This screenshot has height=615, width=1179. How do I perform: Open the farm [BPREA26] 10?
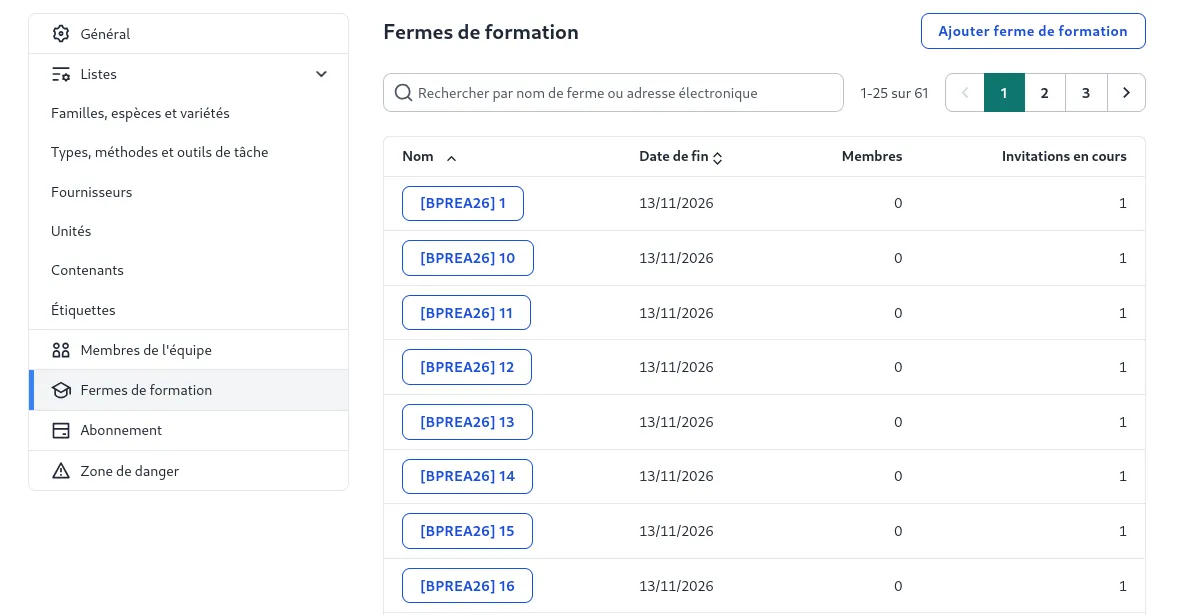click(x=467, y=257)
